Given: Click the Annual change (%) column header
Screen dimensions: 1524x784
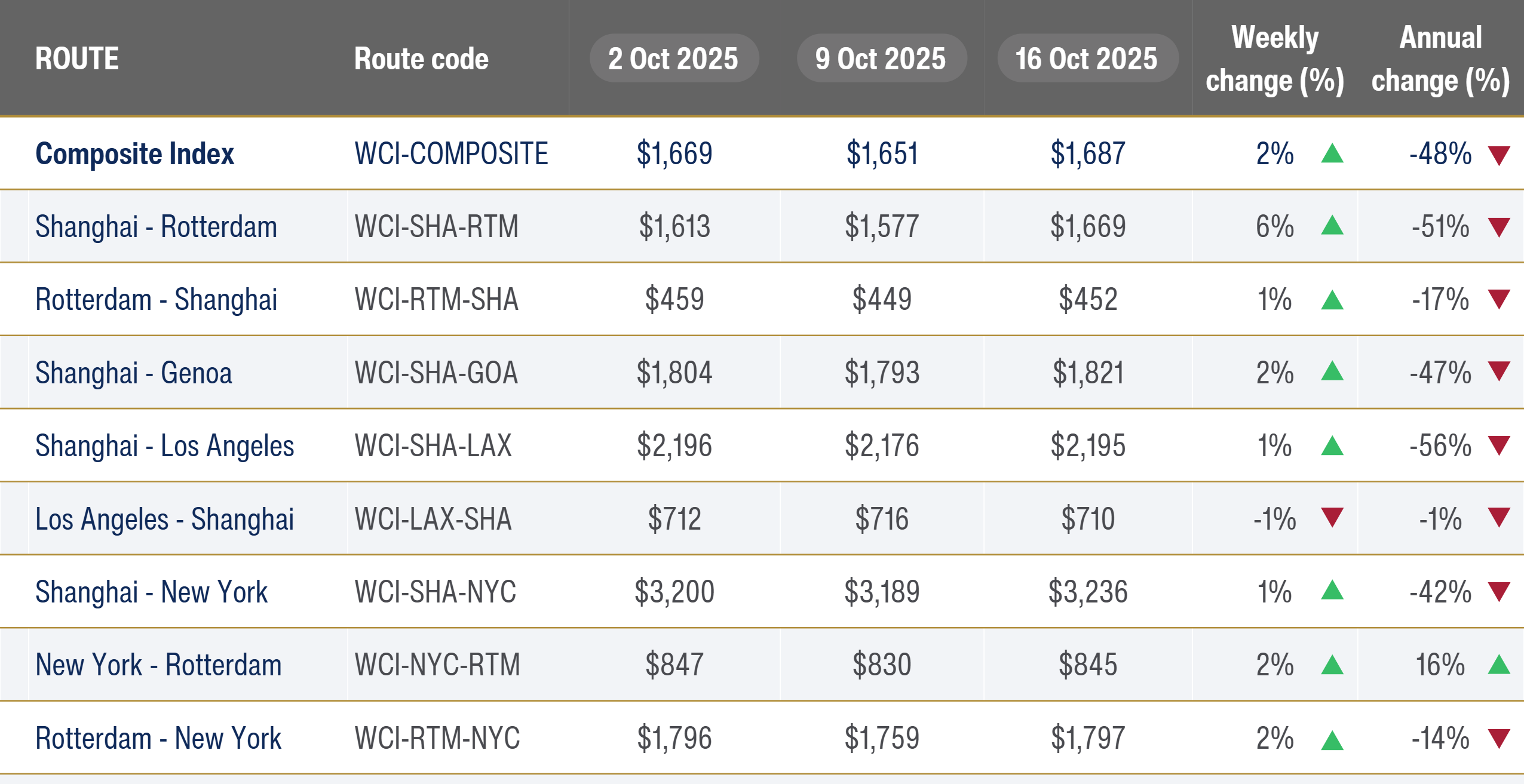Looking at the screenshot, I should (x=1440, y=59).
